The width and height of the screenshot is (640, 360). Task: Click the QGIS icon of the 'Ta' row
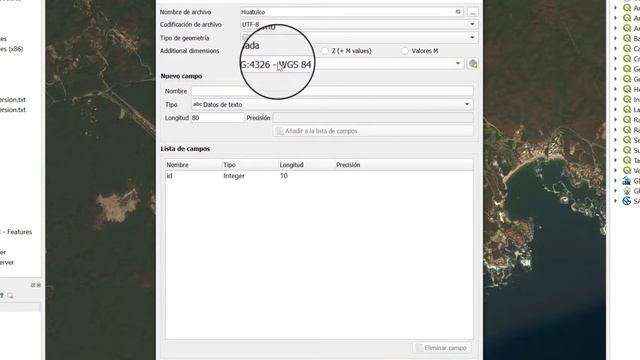pos(627,160)
